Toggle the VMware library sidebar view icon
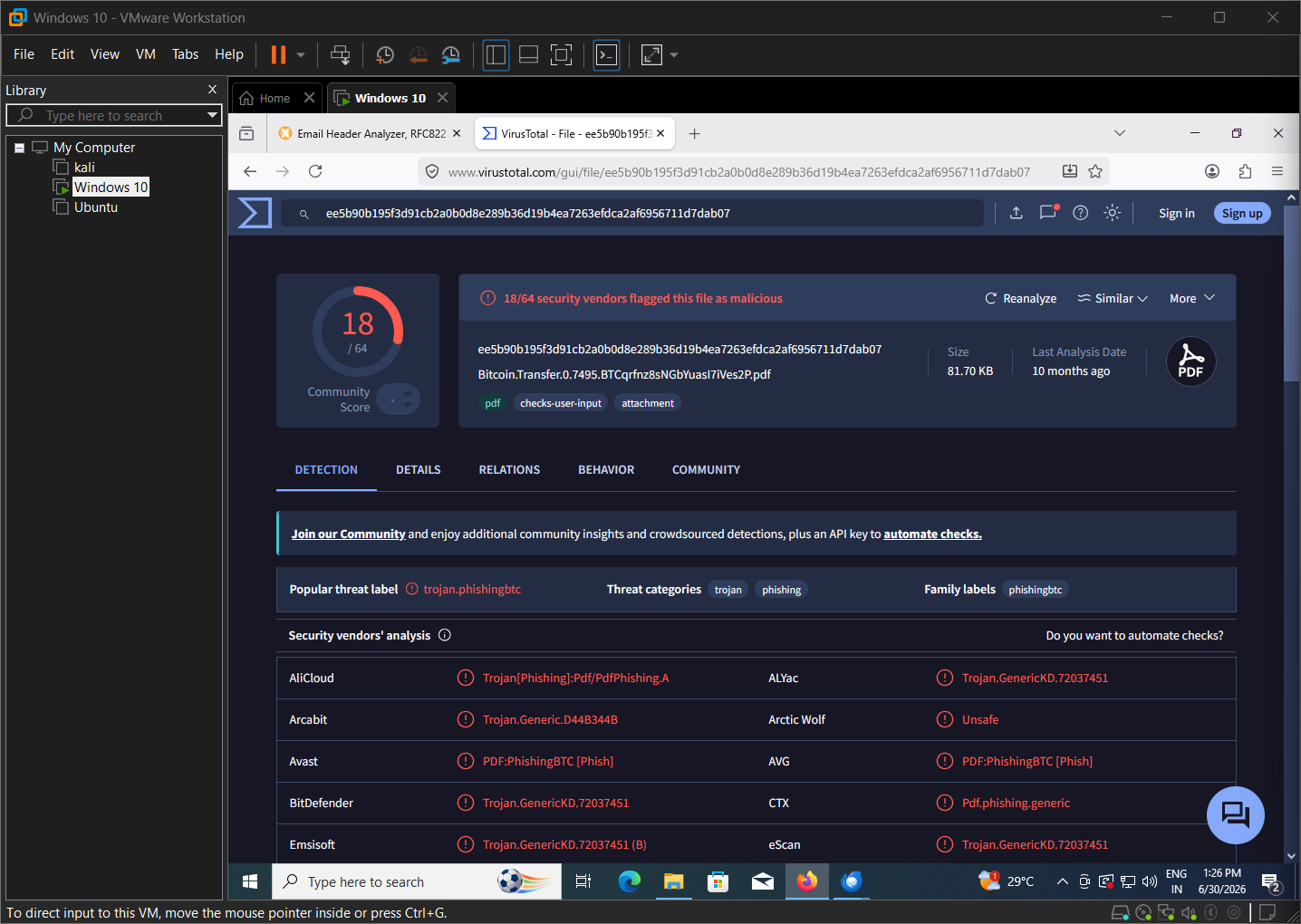 [496, 55]
